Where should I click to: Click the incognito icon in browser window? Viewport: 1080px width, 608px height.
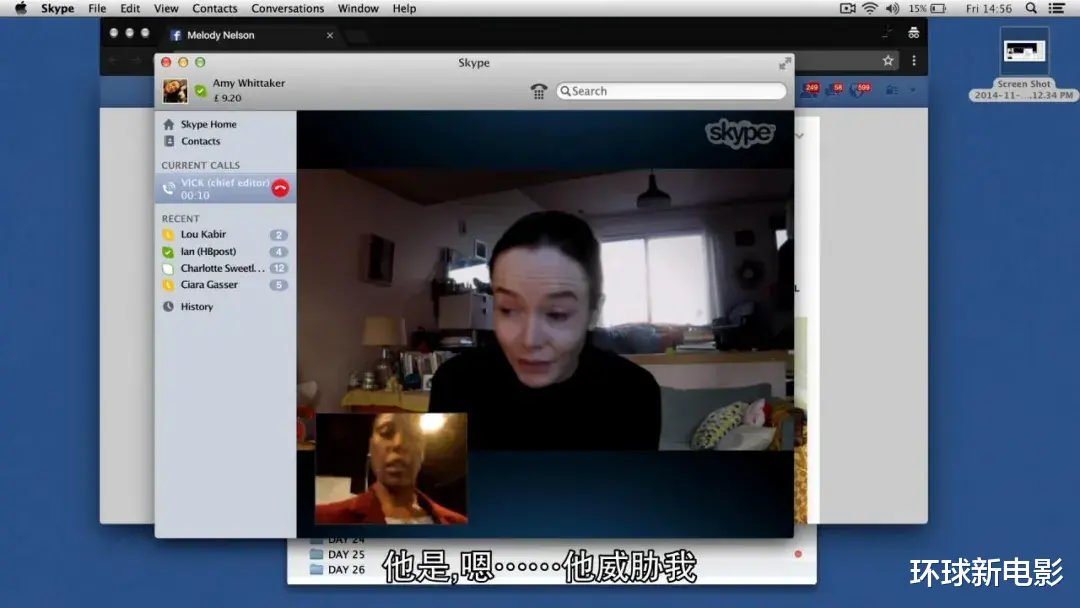pos(913,32)
